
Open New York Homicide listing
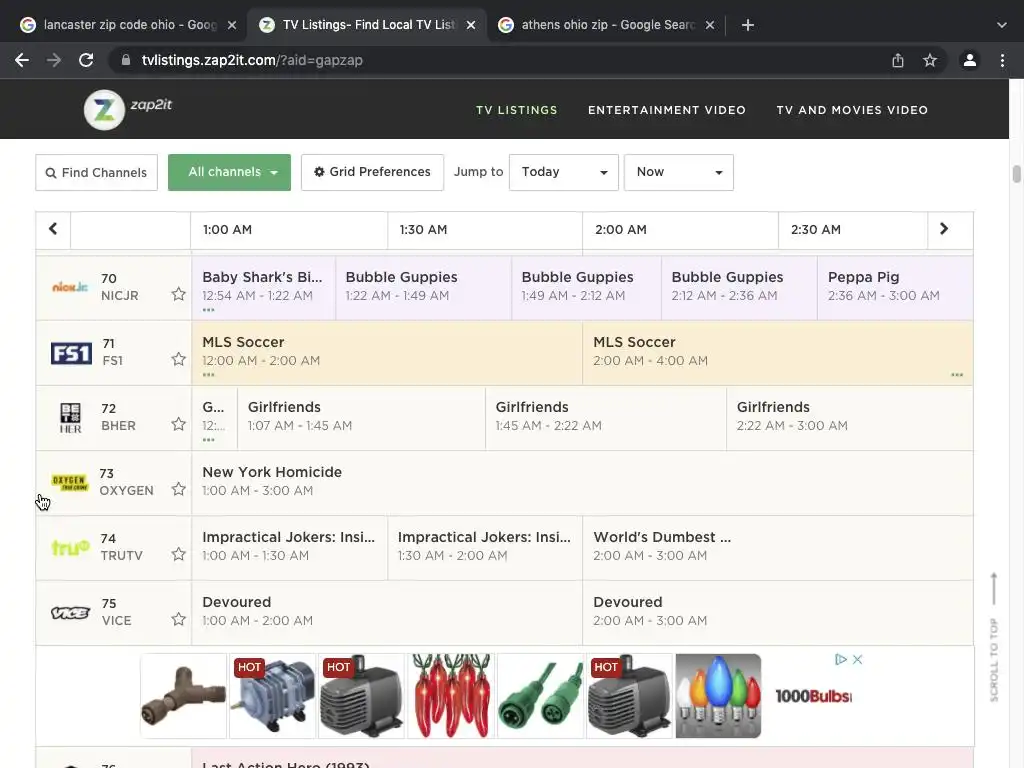pyautogui.click(x=582, y=483)
